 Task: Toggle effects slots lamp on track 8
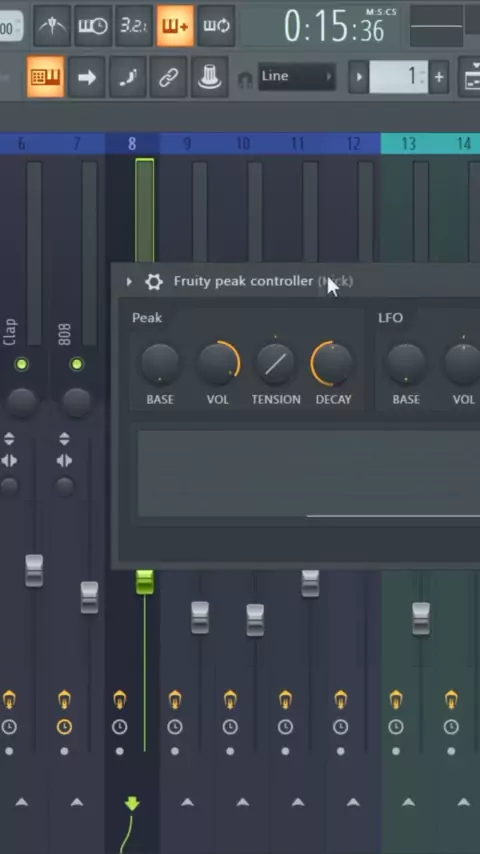tap(120, 699)
